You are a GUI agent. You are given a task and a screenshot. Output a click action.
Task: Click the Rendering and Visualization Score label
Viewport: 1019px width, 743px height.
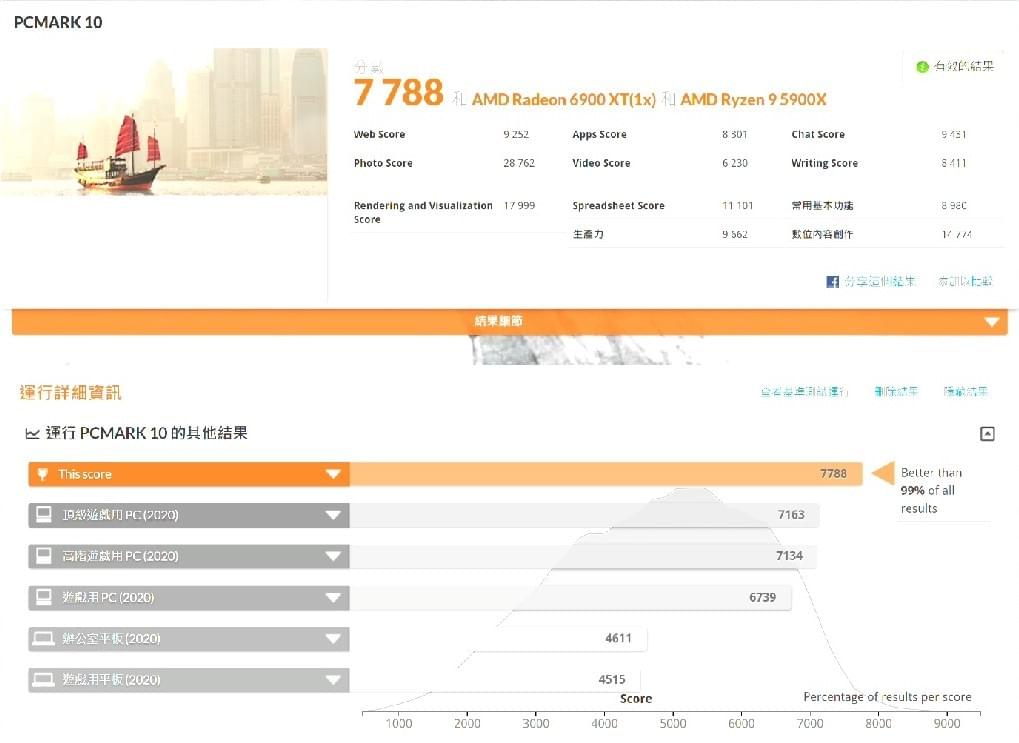point(423,213)
